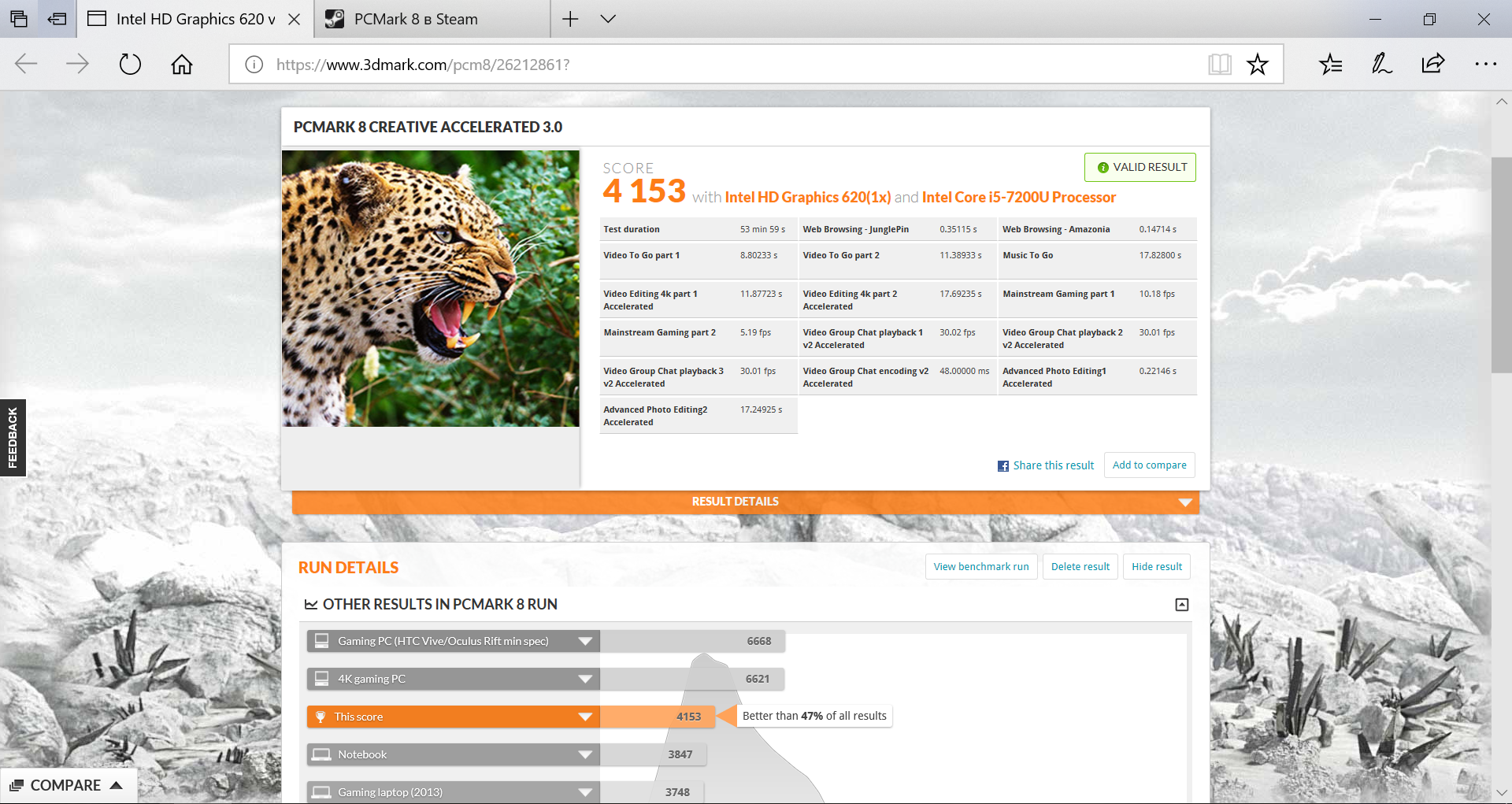The width and height of the screenshot is (1512, 804).
Task: Click the trophy icon in This score row
Action: pos(321,717)
